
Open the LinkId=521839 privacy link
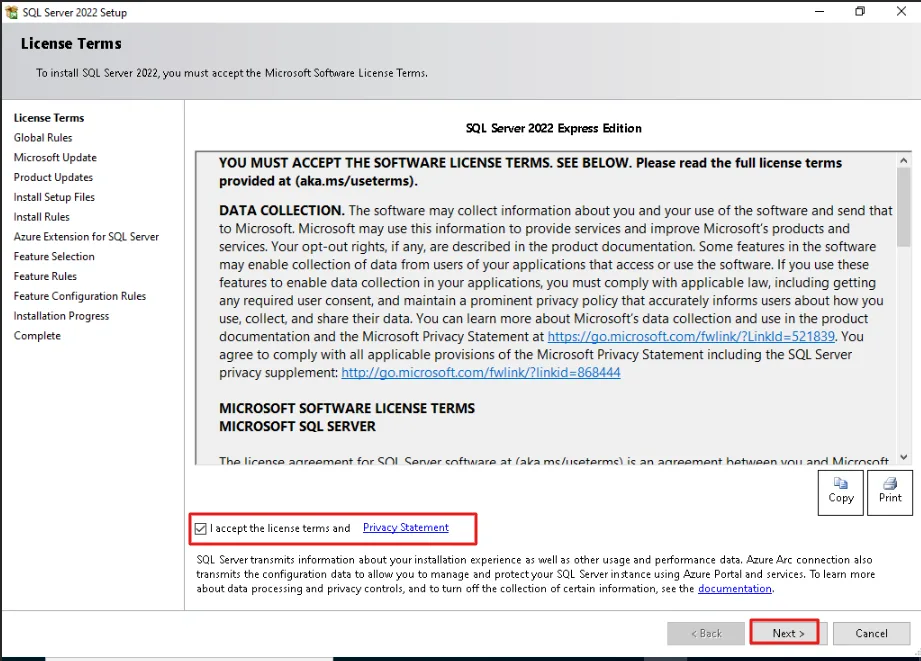tap(691, 337)
